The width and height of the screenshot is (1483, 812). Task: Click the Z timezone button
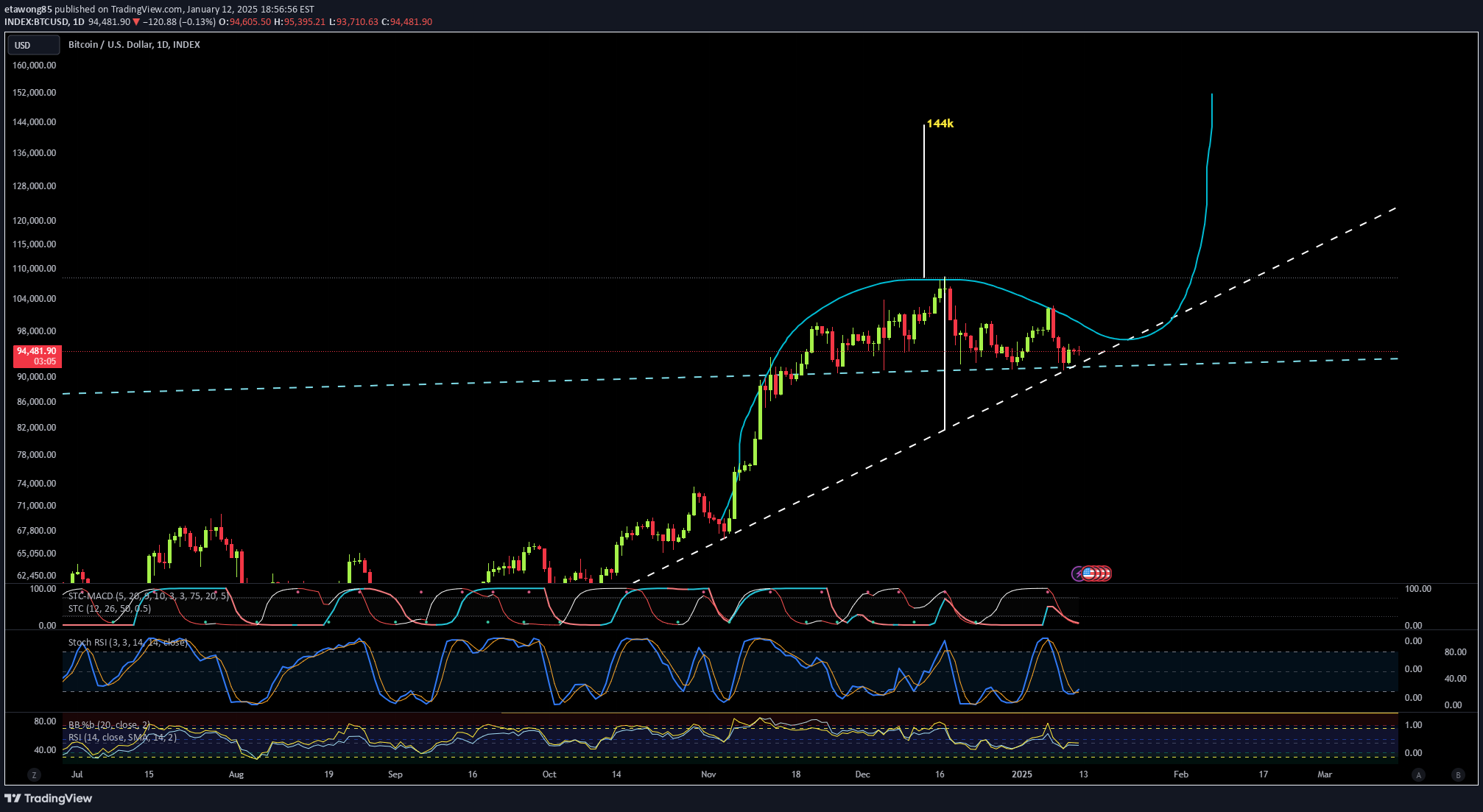(33, 774)
